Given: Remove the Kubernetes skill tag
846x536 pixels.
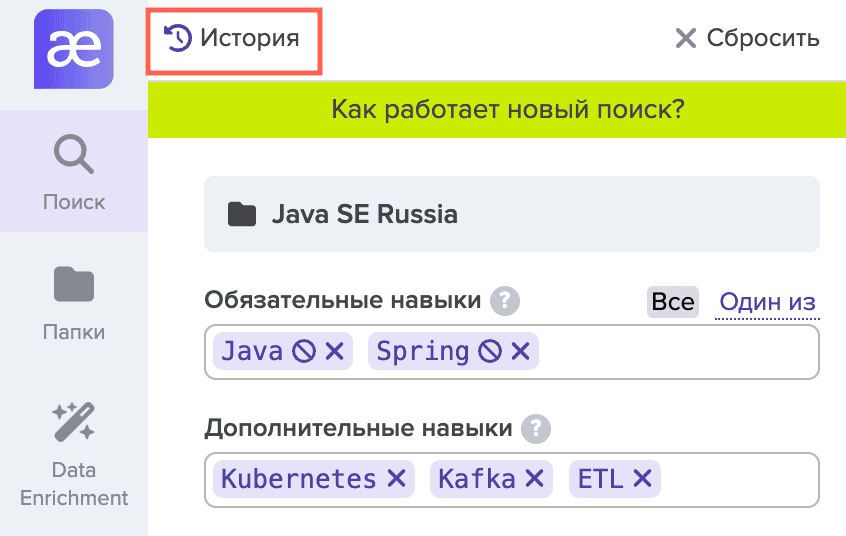Looking at the screenshot, I should pos(397,479).
